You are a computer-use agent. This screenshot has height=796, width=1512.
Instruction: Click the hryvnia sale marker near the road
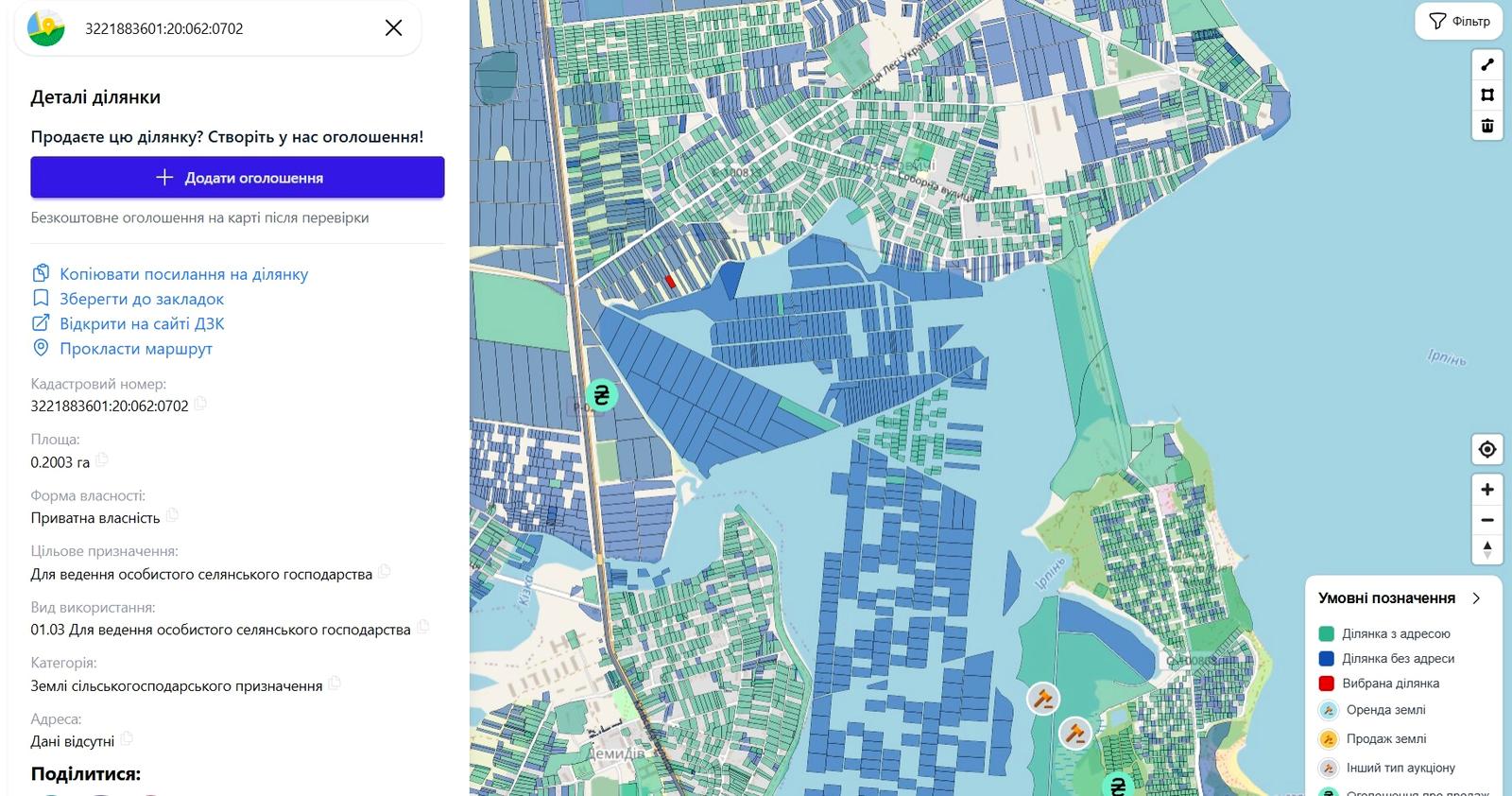[601, 395]
